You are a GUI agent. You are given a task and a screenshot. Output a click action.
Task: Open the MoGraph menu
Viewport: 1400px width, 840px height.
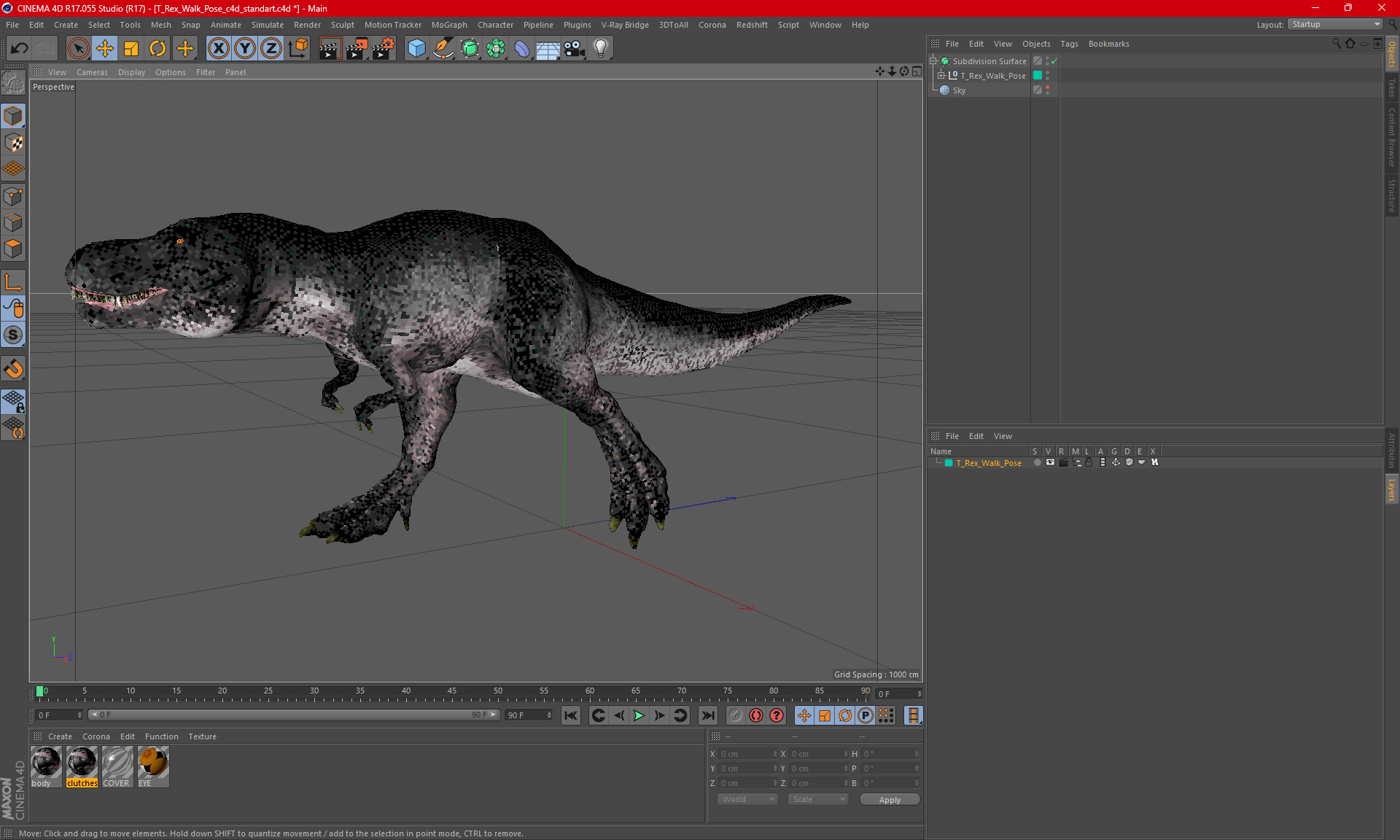point(449,25)
